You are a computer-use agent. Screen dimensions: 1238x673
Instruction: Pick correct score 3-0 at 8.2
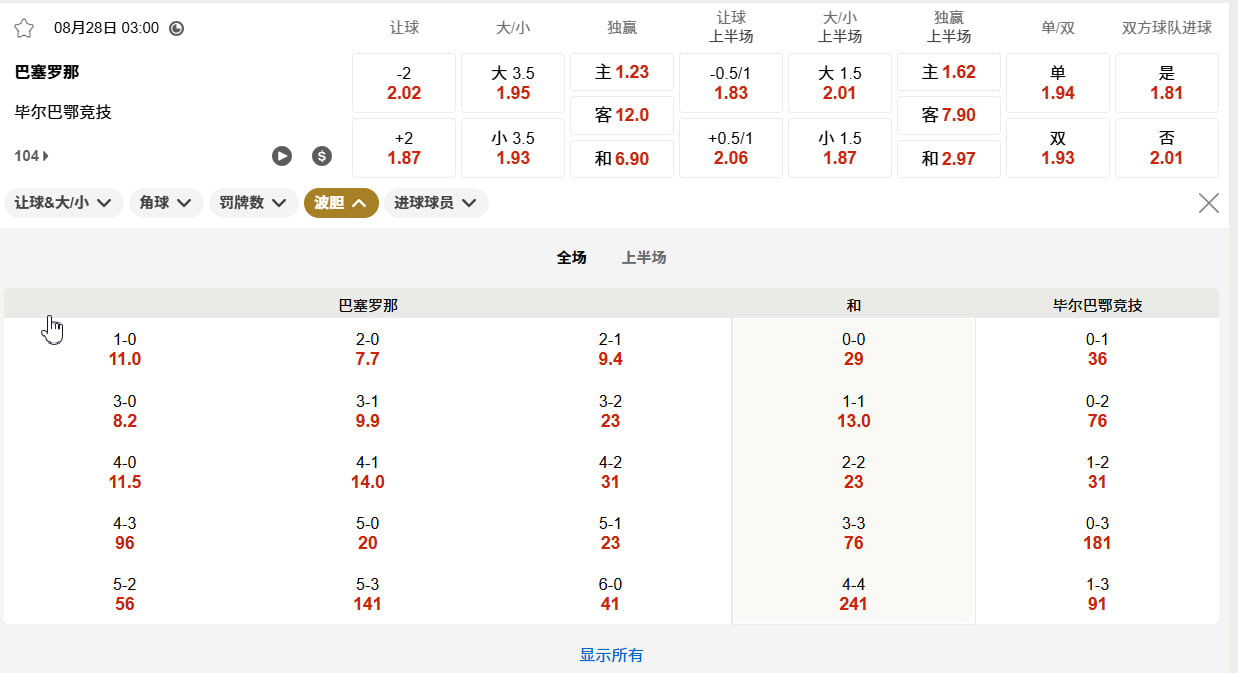coord(125,411)
